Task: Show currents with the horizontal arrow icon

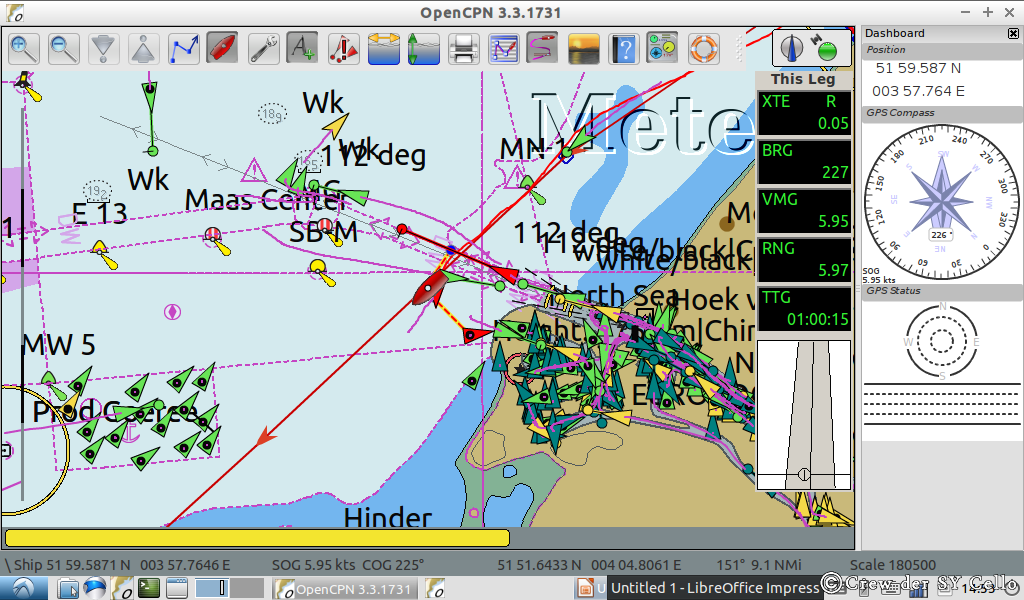Action: 384,47
